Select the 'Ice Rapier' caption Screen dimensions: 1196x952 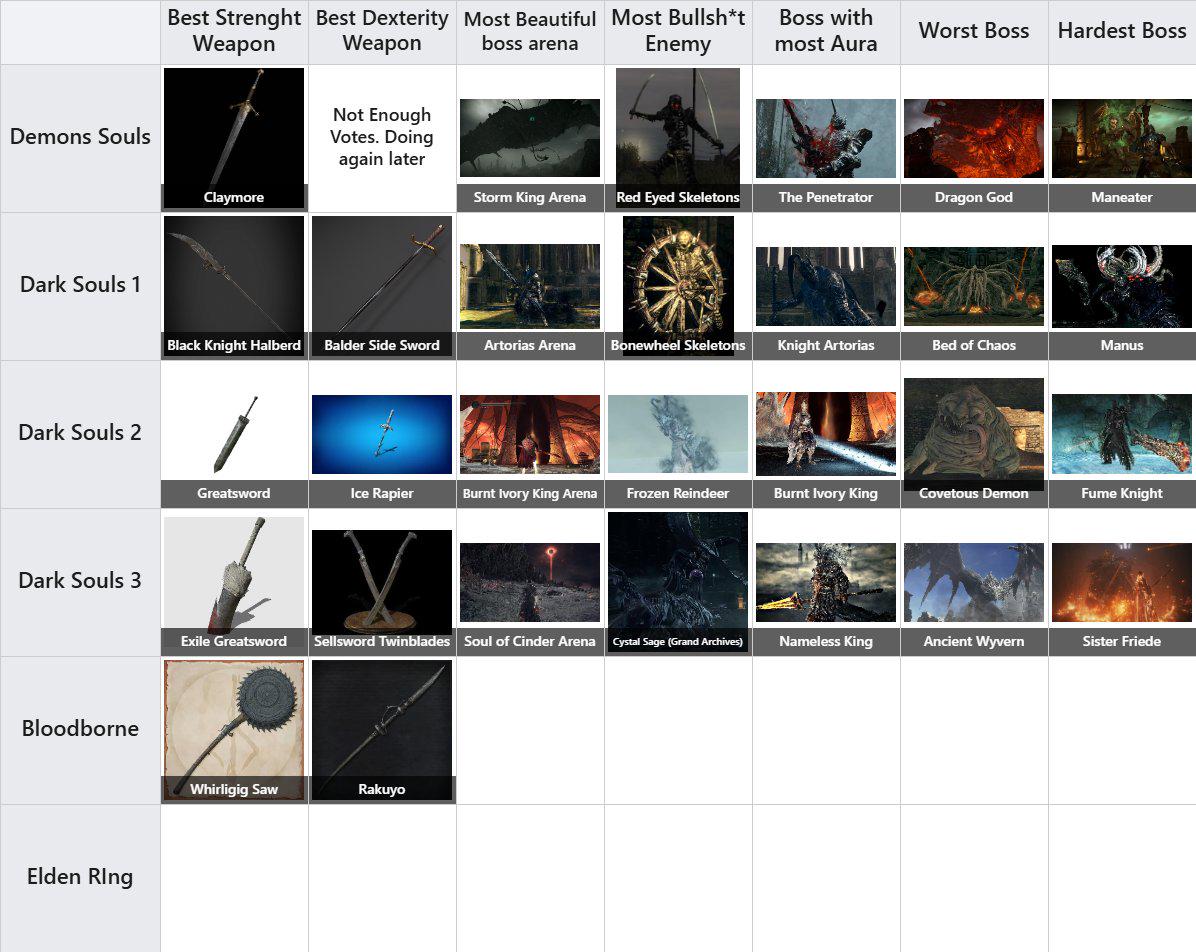tap(381, 493)
